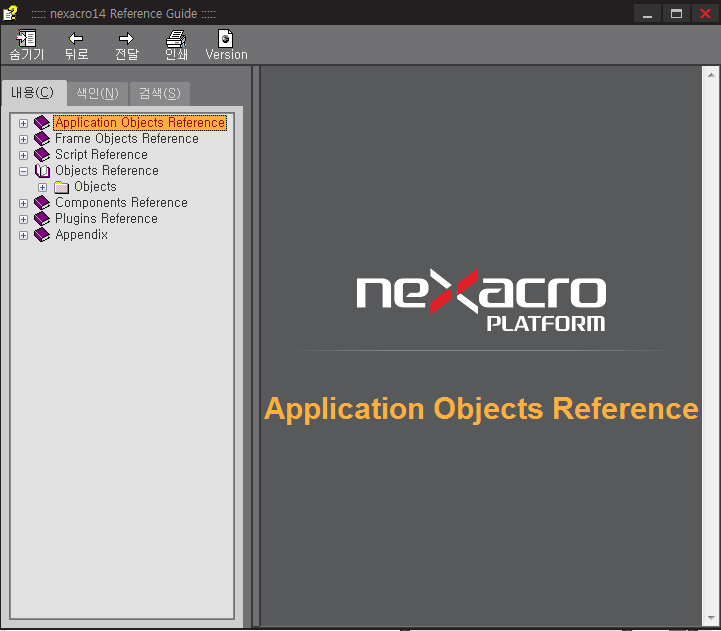Switch to the 색인(N) index tab

(x=97, y=94)
